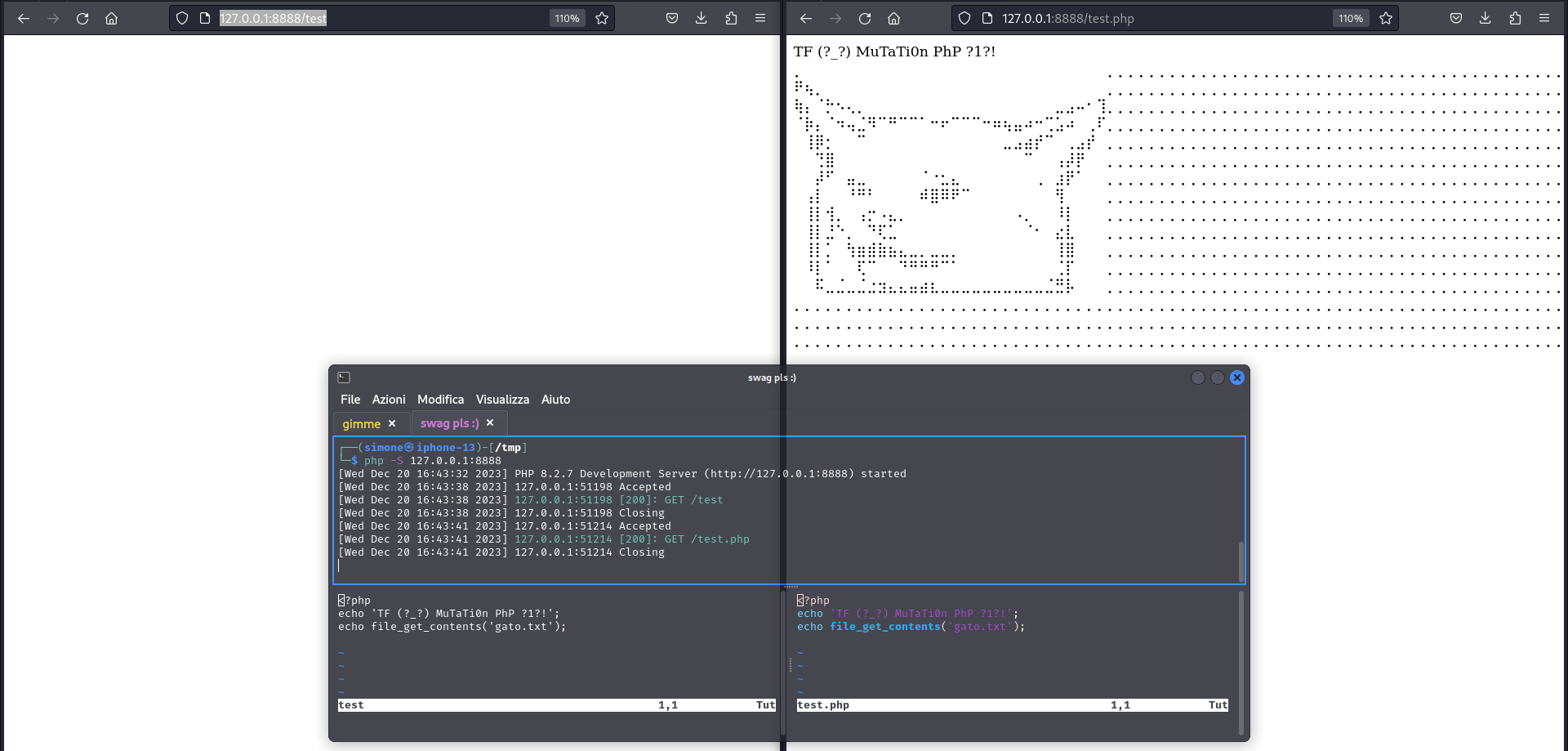Click the page heading 'TF (?_?) MuTaTi0n PhP ?1?!'

pyautogui.click(x=894, y=51)
